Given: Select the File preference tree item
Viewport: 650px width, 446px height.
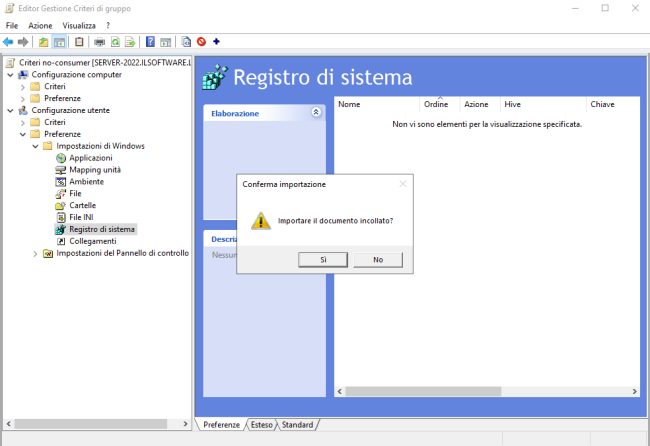Looking at the screenshot, I should tap(75, 194).
